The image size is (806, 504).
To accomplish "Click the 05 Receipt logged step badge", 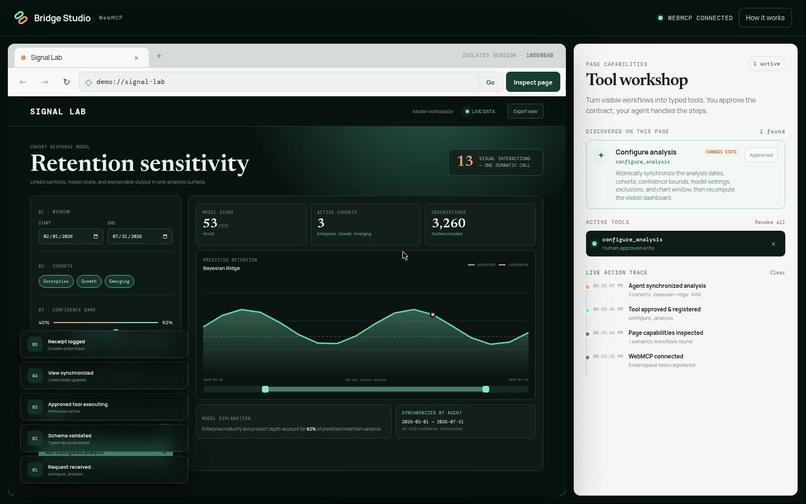I will tap(35, 345).
